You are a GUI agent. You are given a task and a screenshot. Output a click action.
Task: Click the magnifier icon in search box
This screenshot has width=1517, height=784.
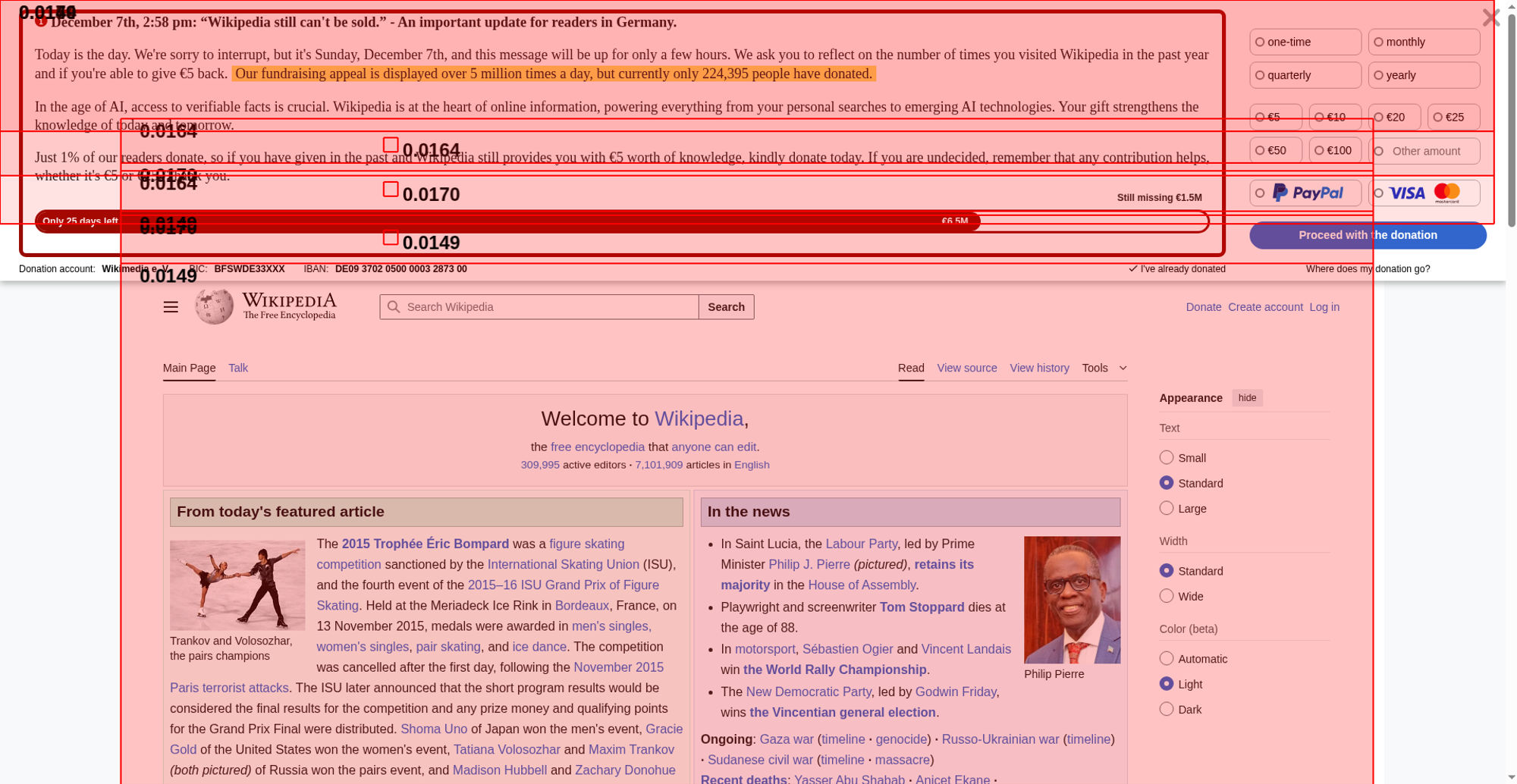point(393,307)
